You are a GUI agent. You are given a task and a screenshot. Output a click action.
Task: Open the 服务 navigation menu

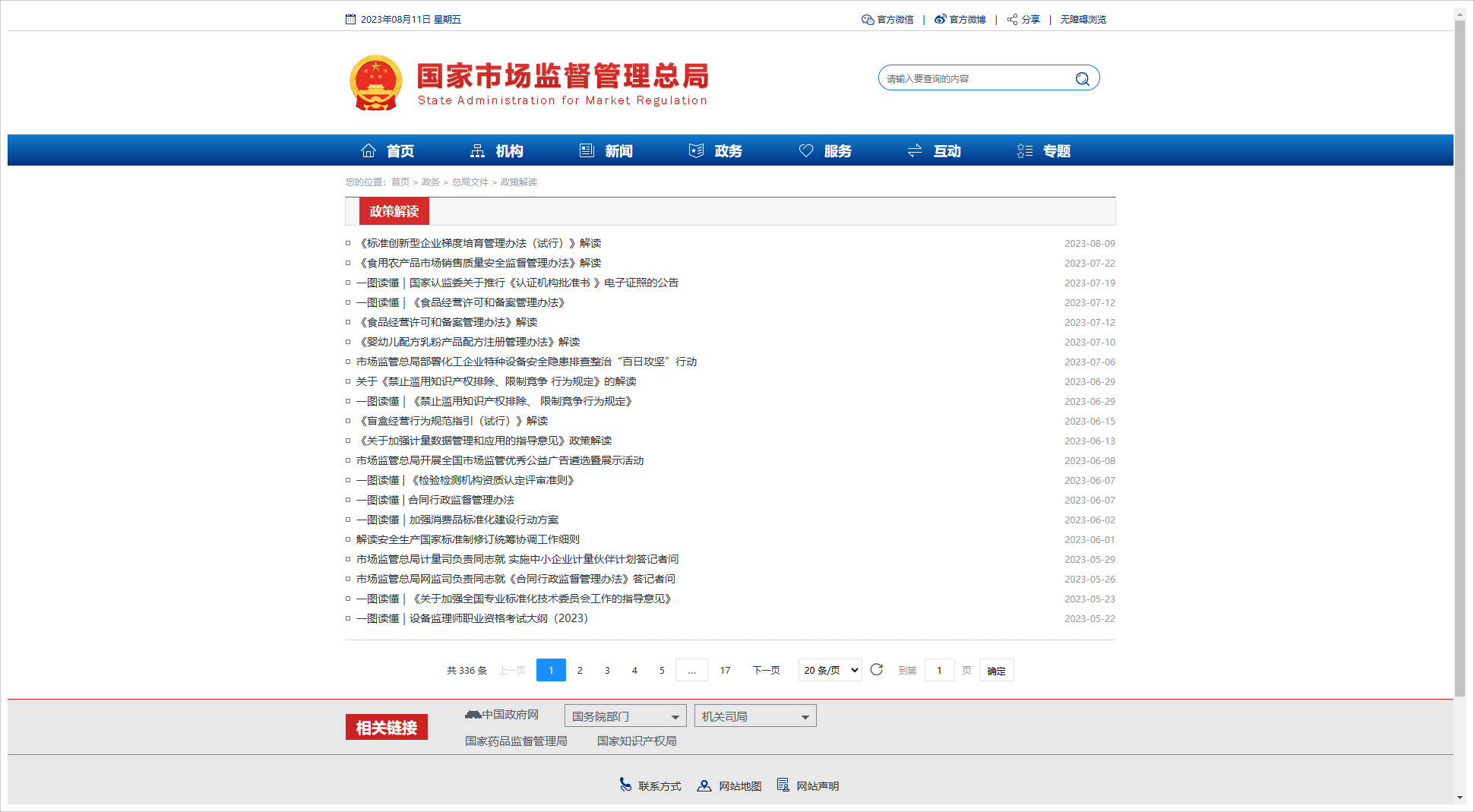tap(825, 151)
